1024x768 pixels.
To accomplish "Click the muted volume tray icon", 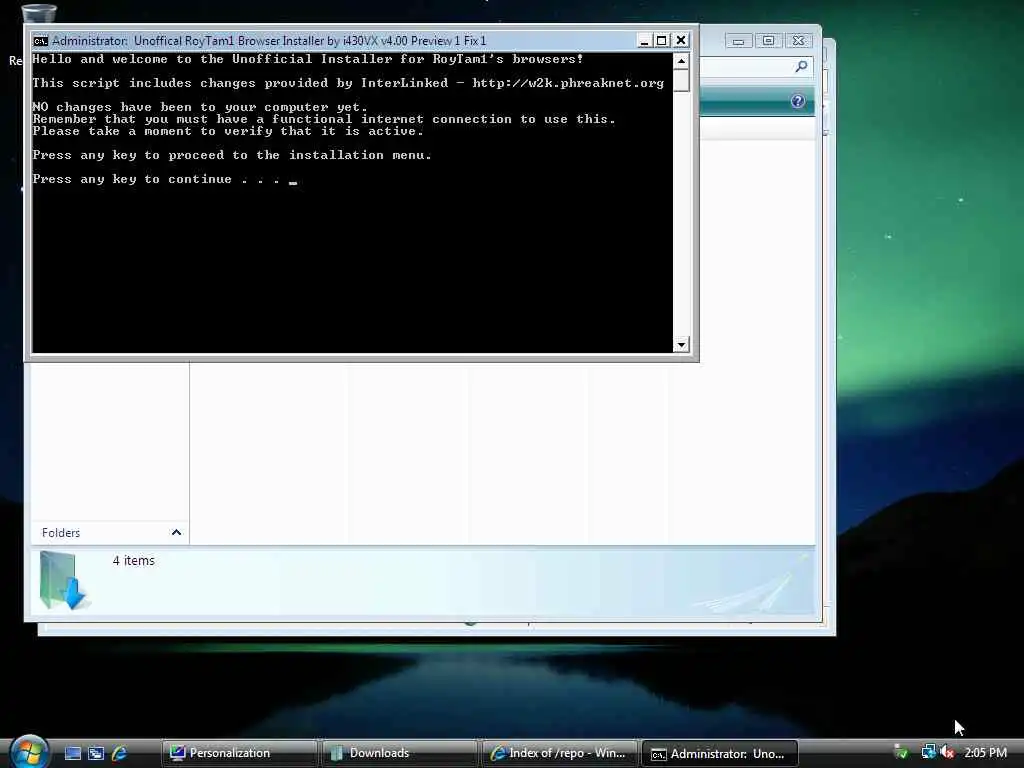I will pos(948,752).
